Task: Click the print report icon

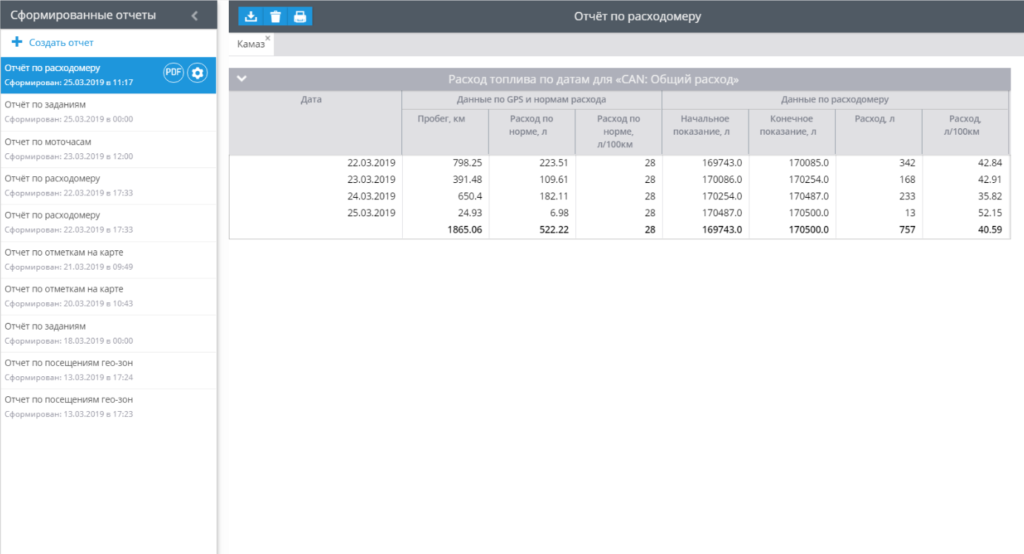Action: pyautogui.click(x=300, y=16)
